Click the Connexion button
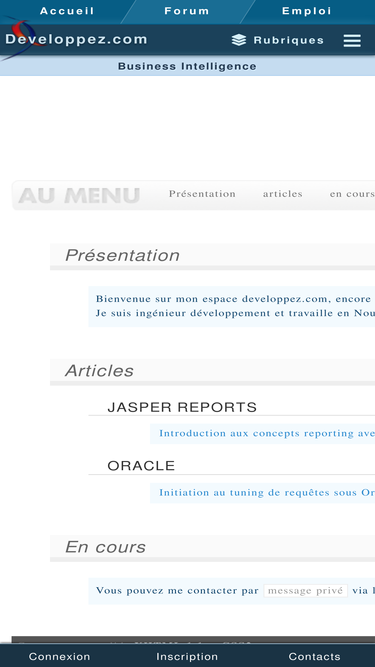Screen dimensions: 375x667 click(59, 656)
